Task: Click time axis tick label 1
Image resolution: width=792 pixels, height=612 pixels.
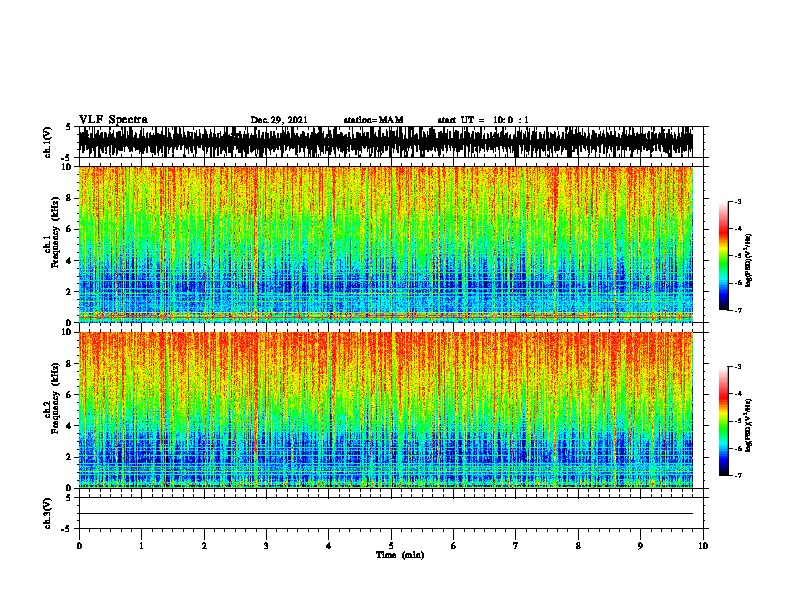Action: pos(141,545)
